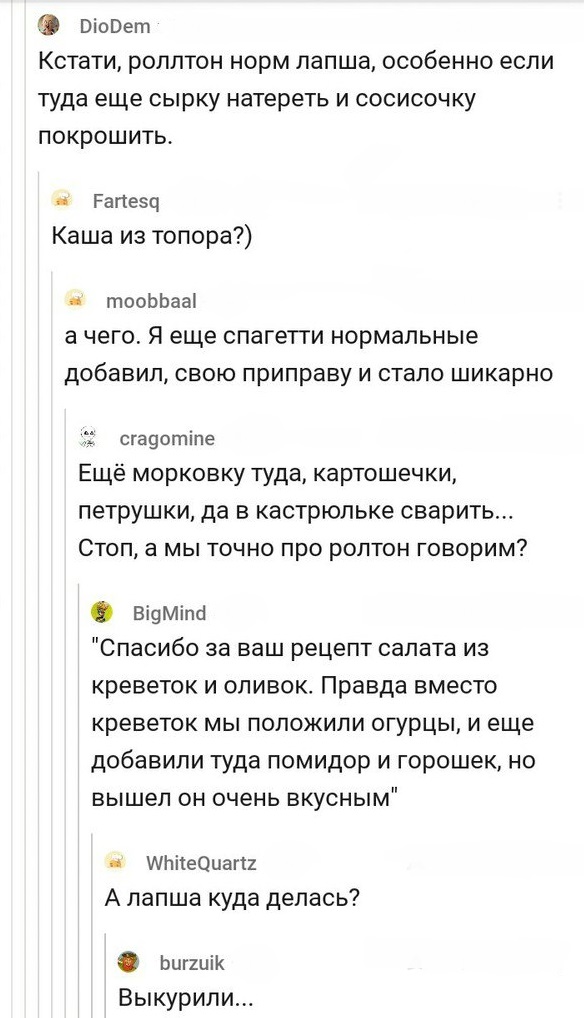
Task: Open the avatar beside WhiteQuartz
Action: (116, 862)
